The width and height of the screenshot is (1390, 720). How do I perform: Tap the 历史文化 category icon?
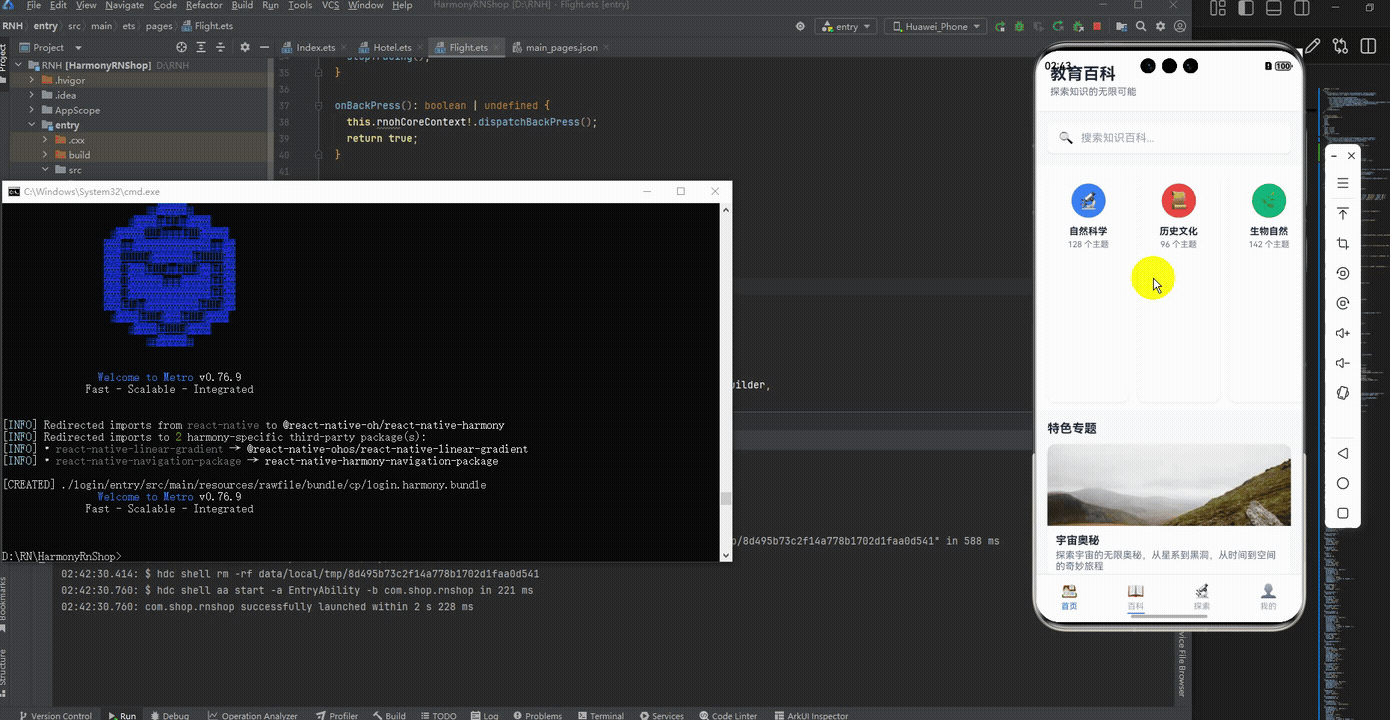(1178, 201)
